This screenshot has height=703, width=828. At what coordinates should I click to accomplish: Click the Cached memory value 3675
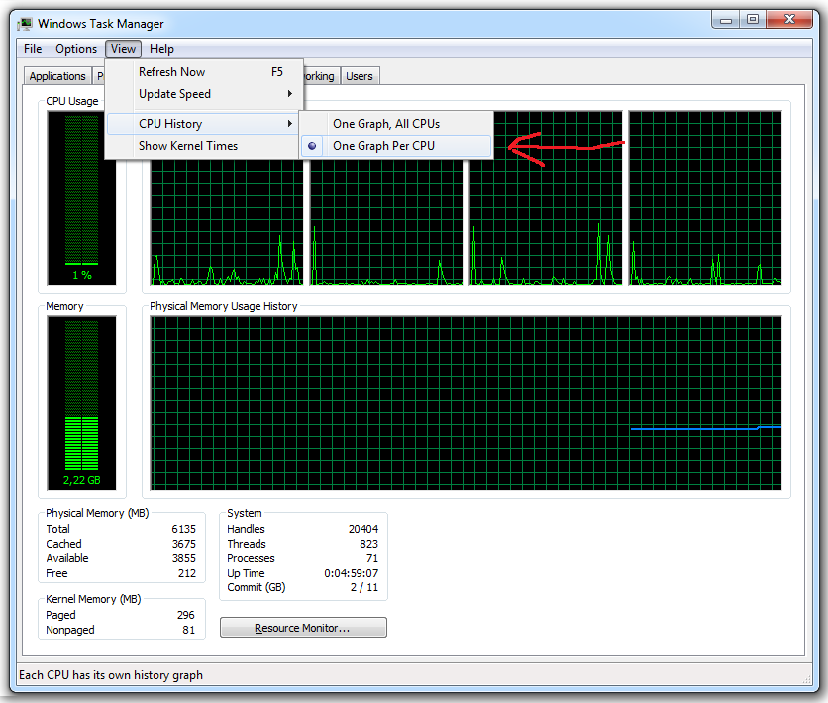[x=183, y=544]
